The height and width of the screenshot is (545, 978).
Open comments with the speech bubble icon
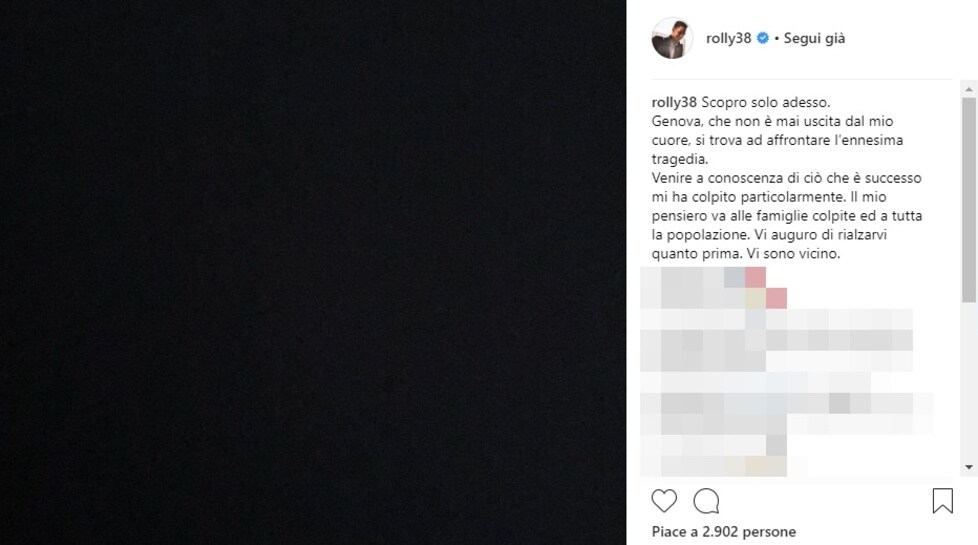706,501
